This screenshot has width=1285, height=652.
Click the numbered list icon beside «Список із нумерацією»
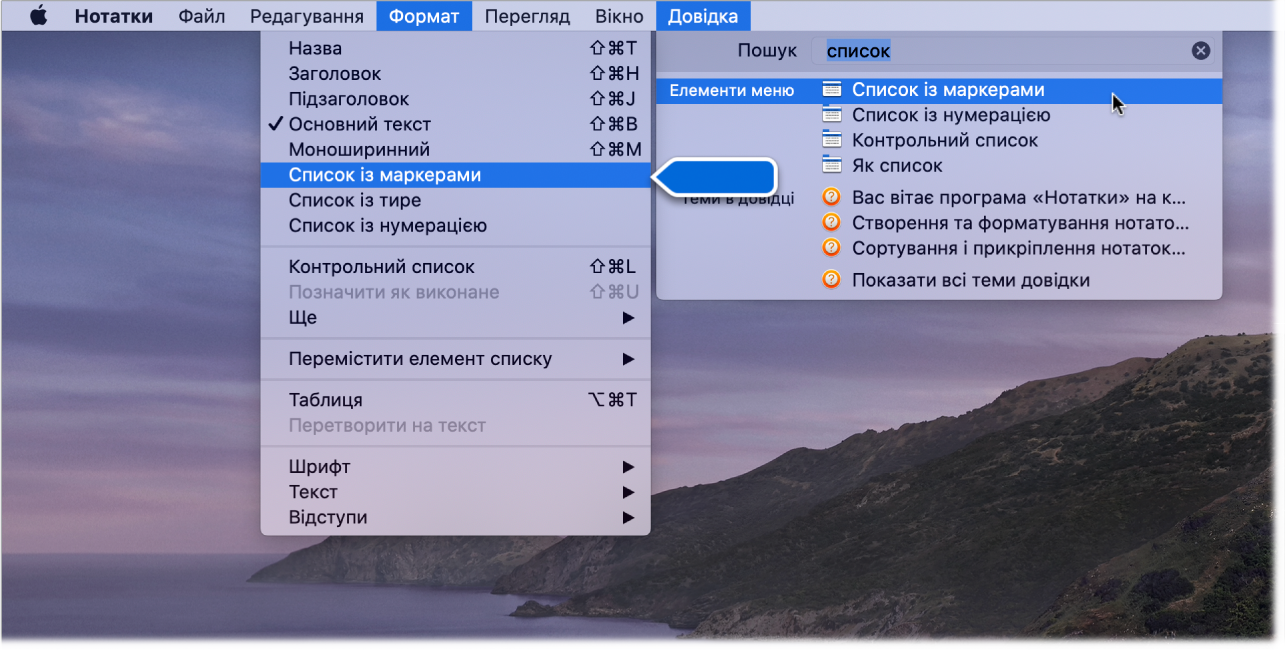pyautogui.click(x=831, y=115)
